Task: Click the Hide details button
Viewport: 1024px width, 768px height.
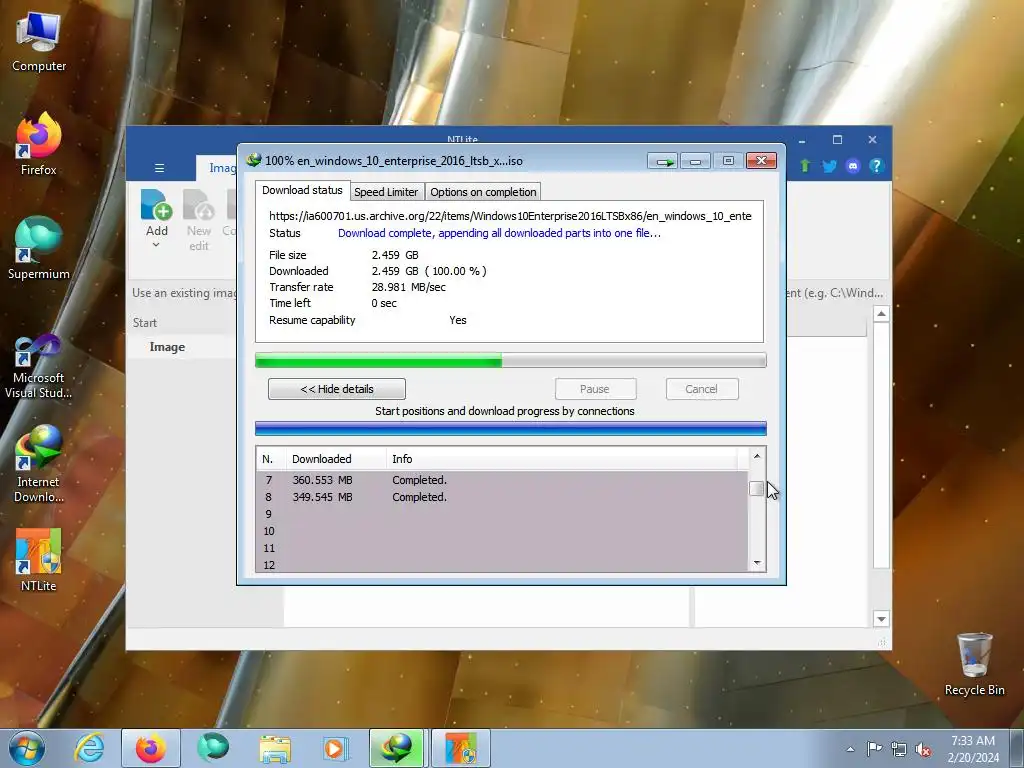Action: (337, 389)
